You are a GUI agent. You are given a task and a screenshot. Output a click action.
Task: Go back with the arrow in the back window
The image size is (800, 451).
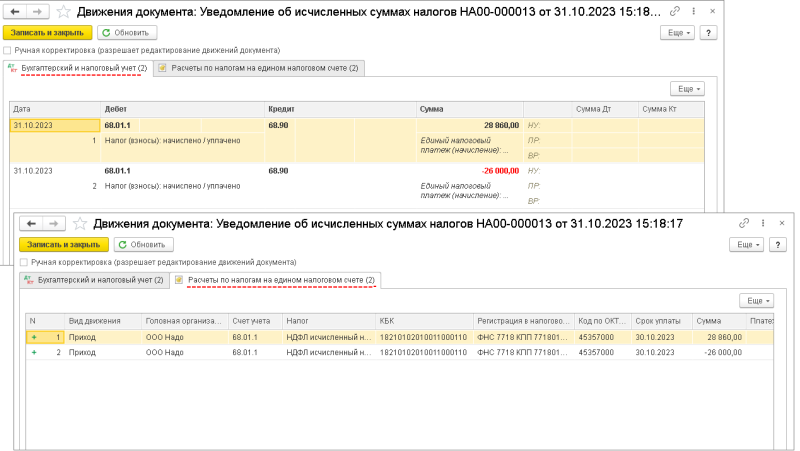click(x=15, y=11)
